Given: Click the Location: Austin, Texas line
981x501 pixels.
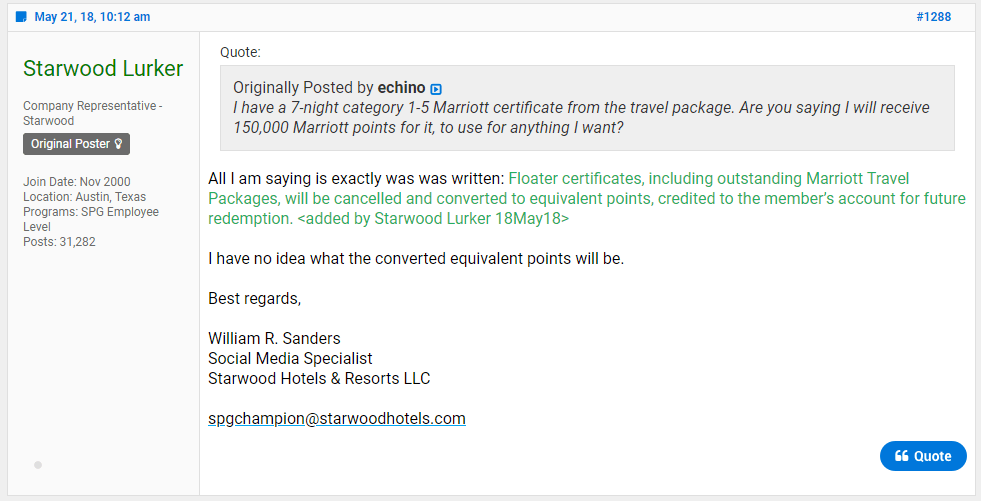Looking at the screenshot, I should 83,197.
